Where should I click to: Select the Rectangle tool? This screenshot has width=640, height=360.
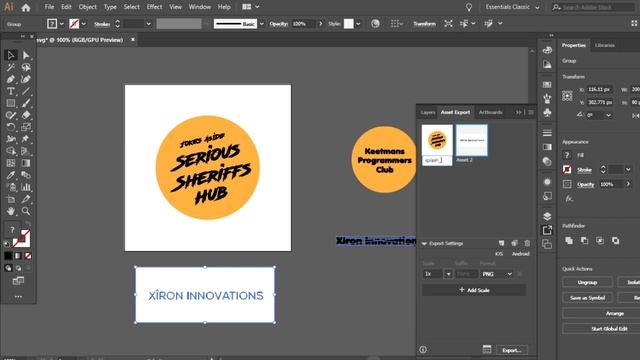tap(11, 103)
